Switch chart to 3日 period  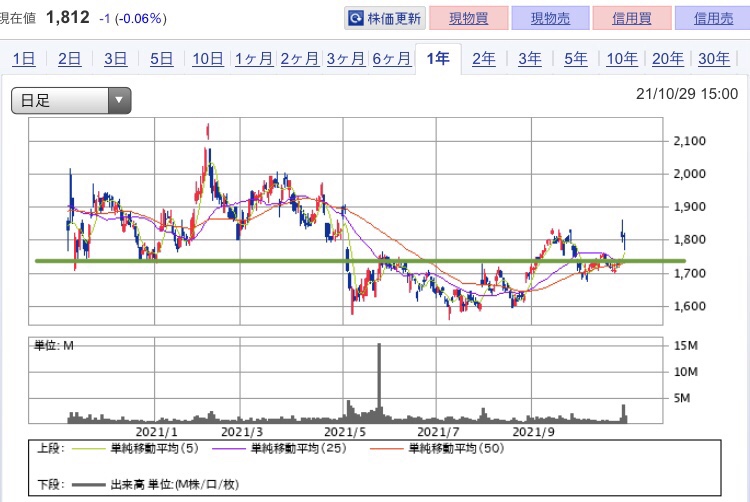tap(115, 59)
